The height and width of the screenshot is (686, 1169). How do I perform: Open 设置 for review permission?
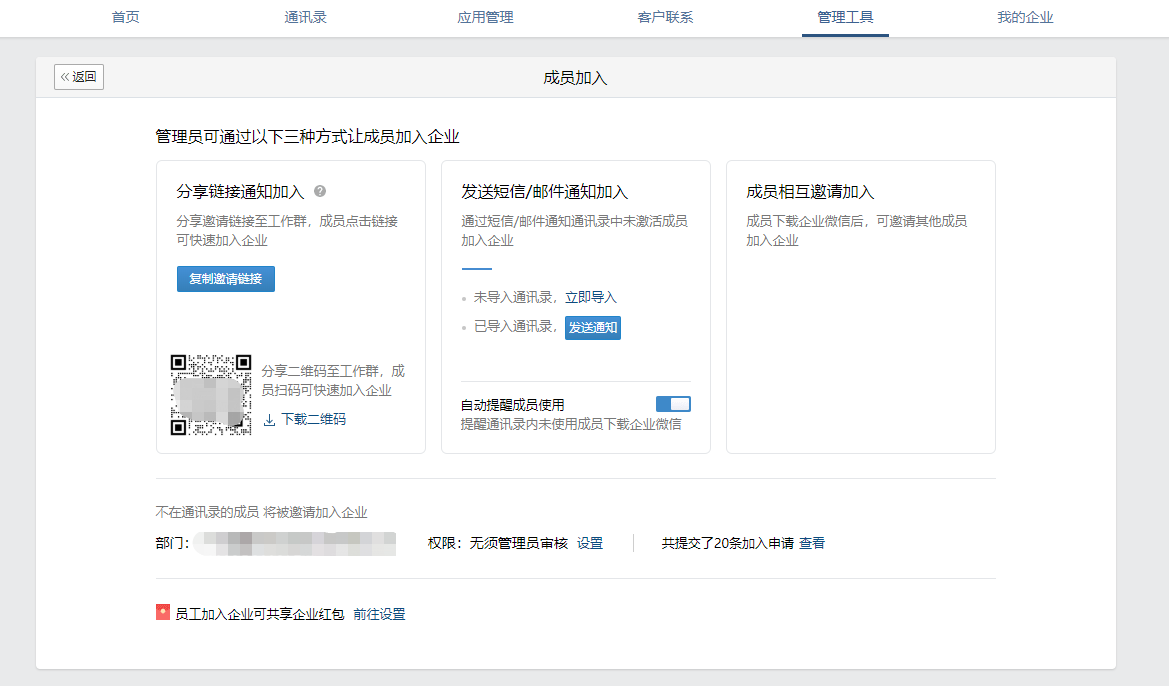click(590, 543)
